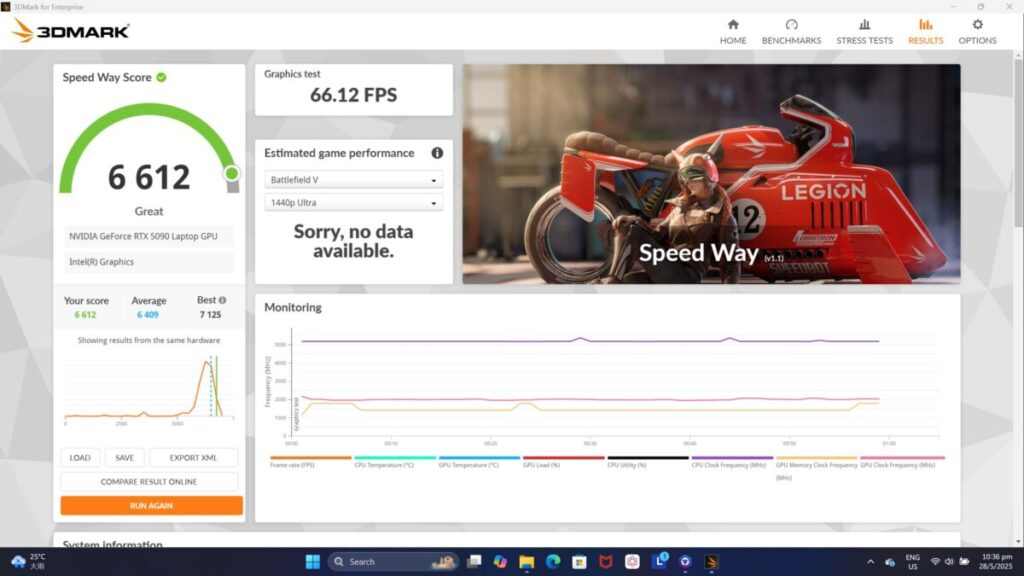Select the Results tab

click(925, 31)
